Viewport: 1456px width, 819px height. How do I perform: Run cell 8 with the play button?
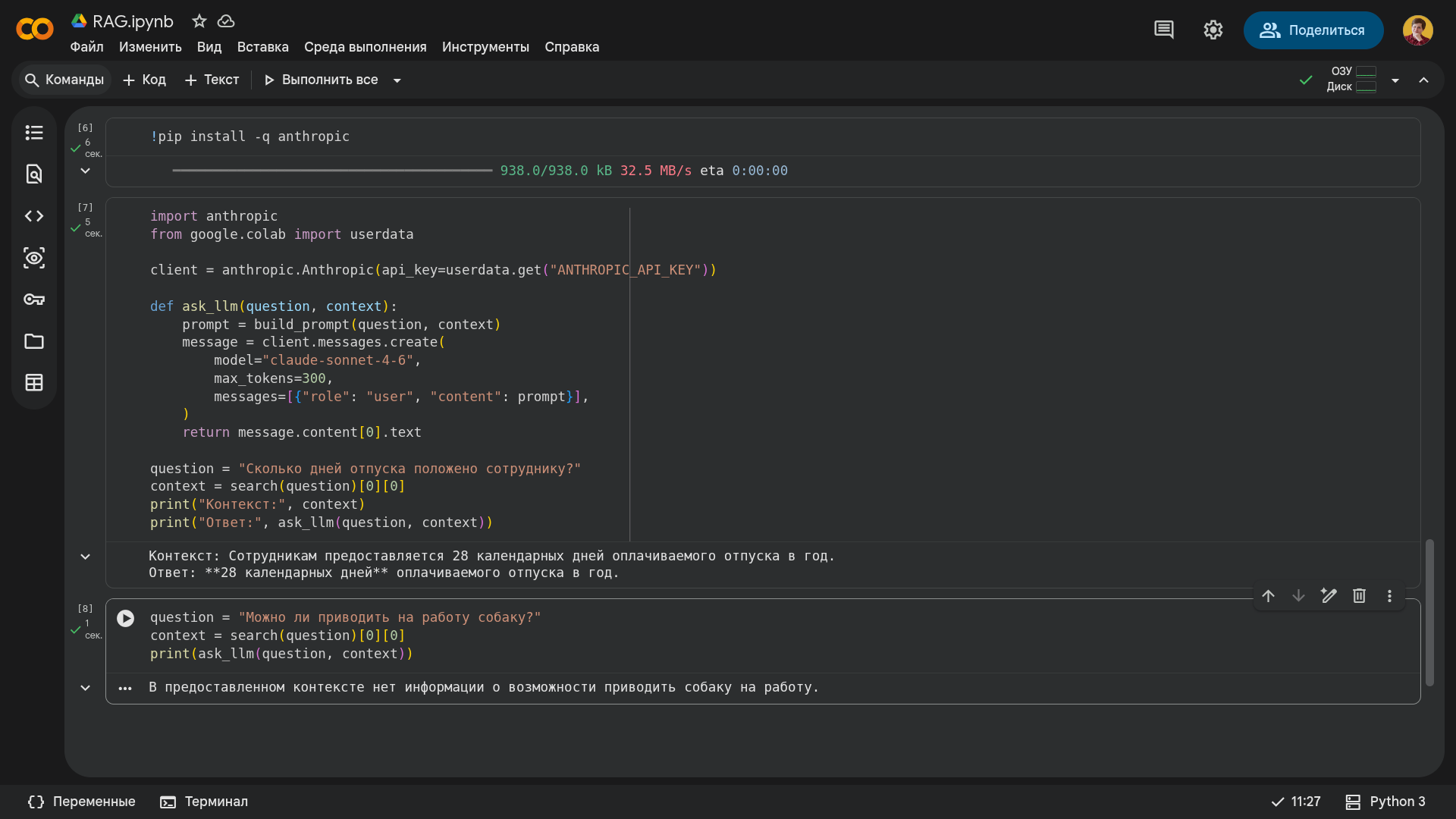point(126,618)
